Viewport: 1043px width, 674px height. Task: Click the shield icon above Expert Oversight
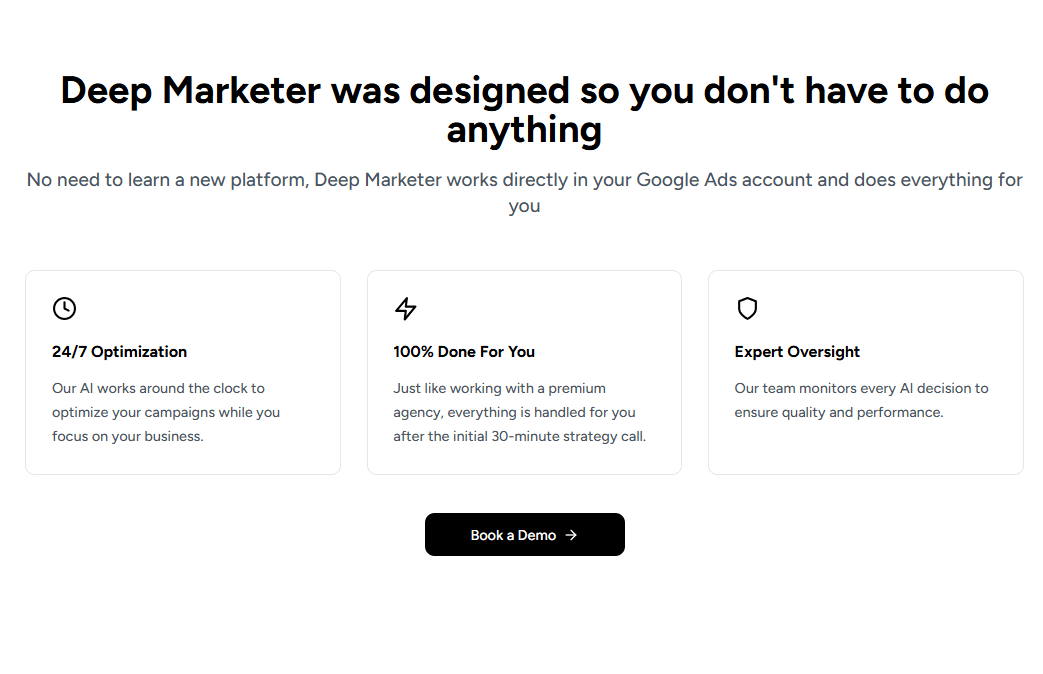(x=747, y=308)
